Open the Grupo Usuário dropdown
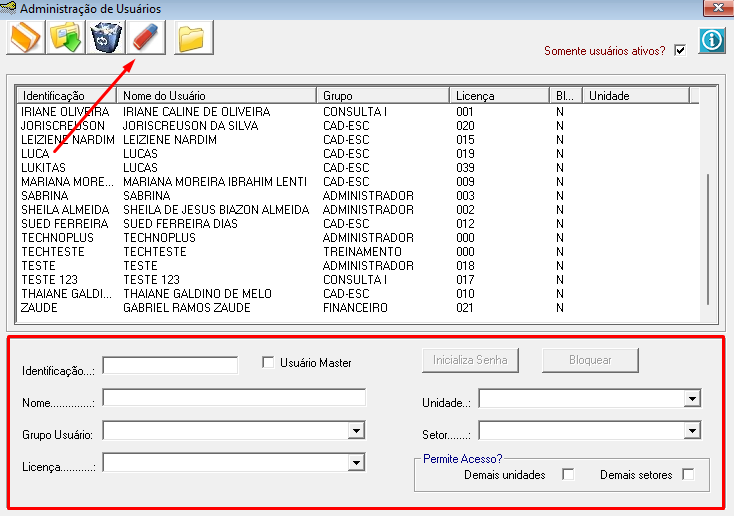 (x=356, y=430)
